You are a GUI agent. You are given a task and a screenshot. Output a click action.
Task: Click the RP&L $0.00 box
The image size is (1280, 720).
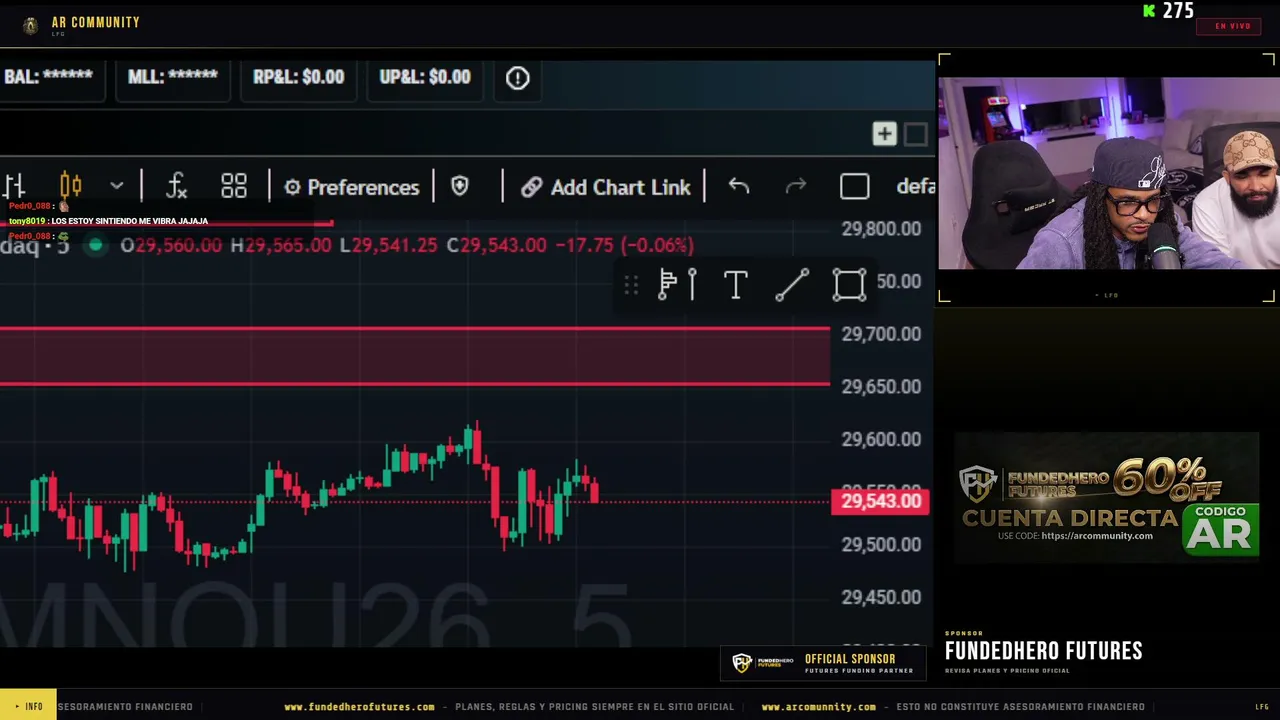[x=298, y=78]
